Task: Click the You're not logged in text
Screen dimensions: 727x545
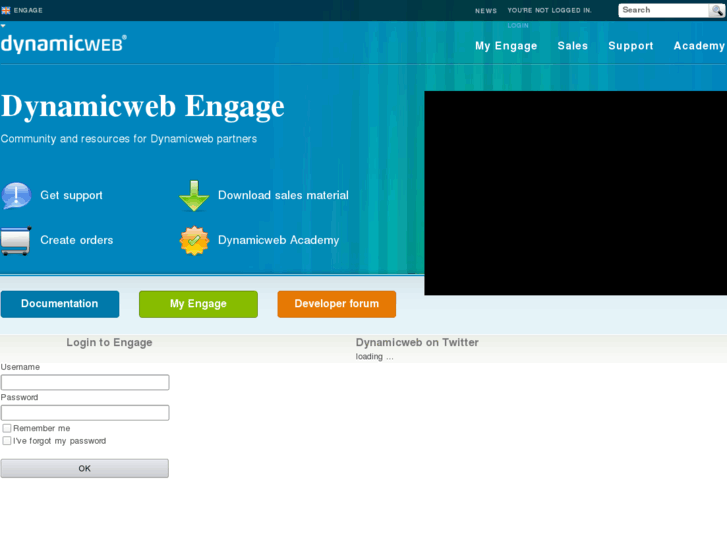Action: click(x=549, y=10)
